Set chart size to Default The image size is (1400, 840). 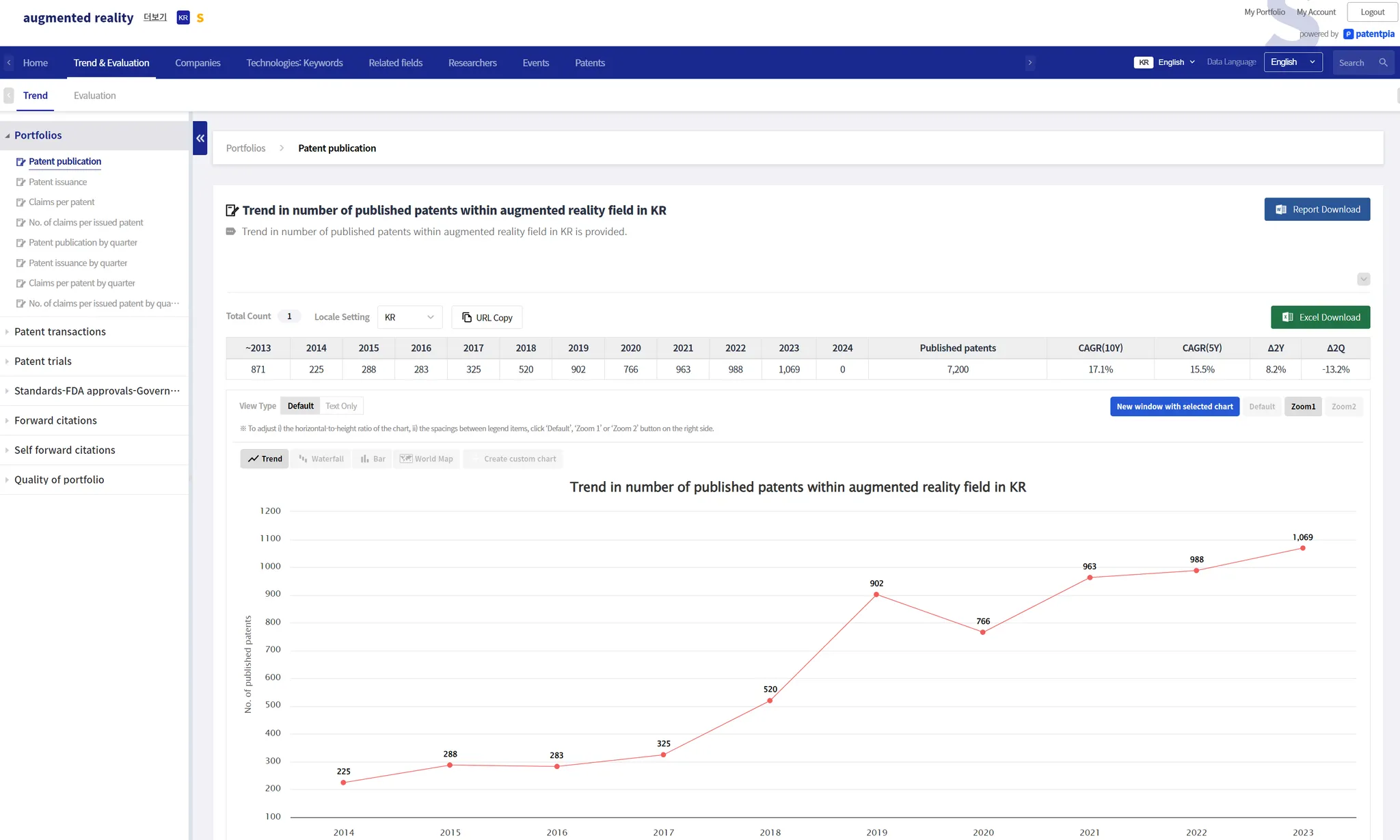pyautogui.click(x=1262, y=407)
